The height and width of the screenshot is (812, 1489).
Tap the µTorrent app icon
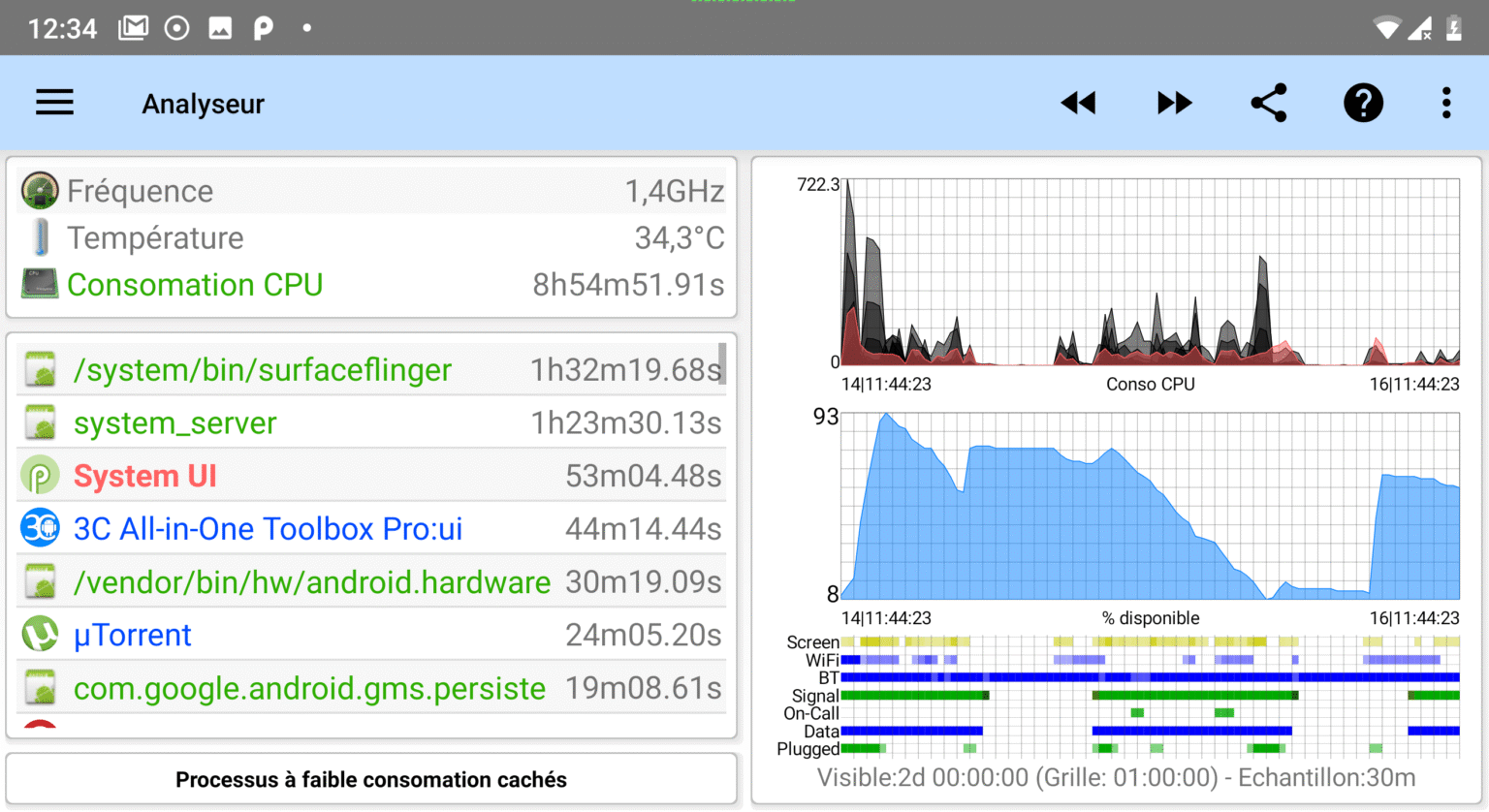point(41,635)
